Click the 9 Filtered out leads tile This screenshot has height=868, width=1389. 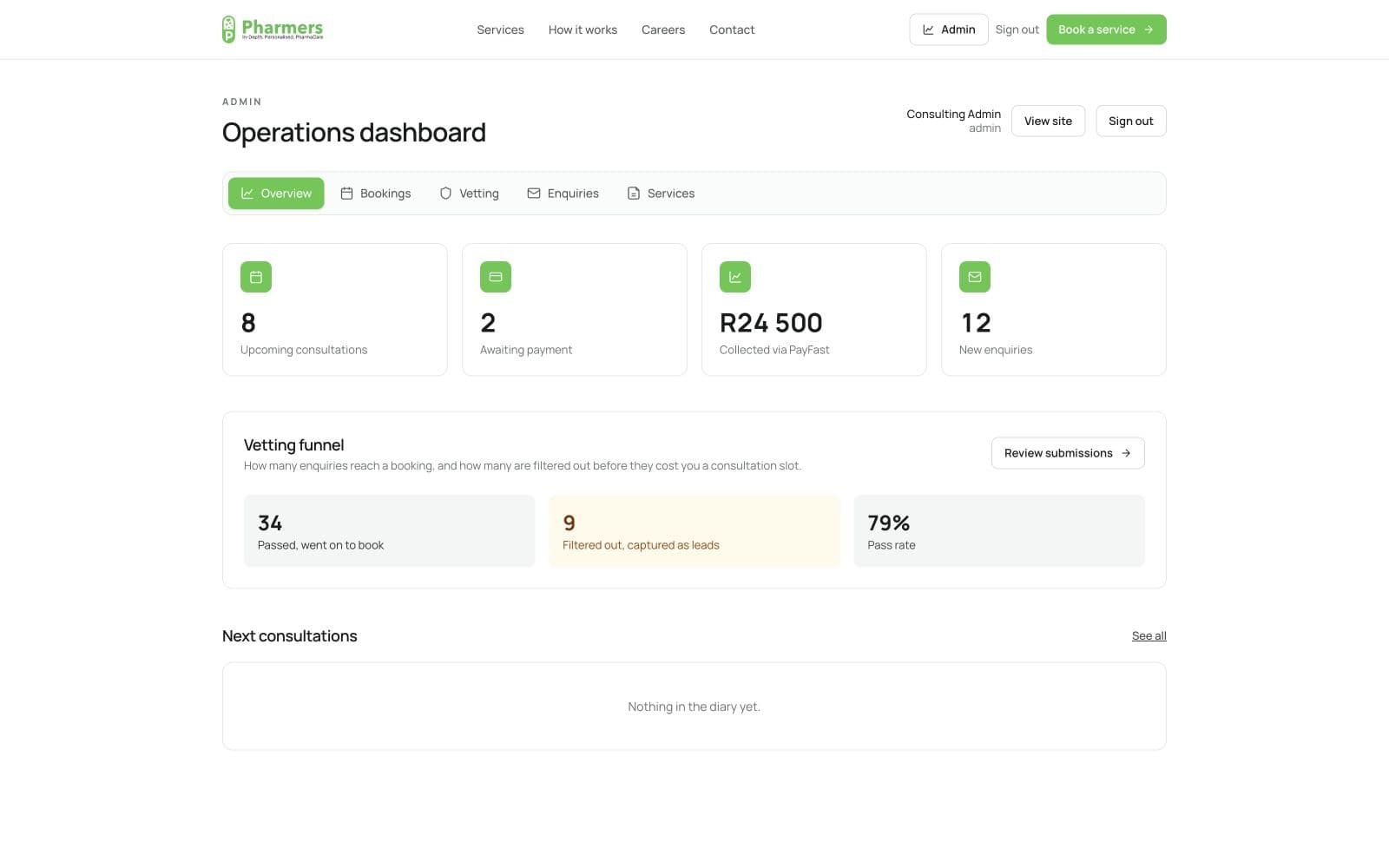pos(694,531)
